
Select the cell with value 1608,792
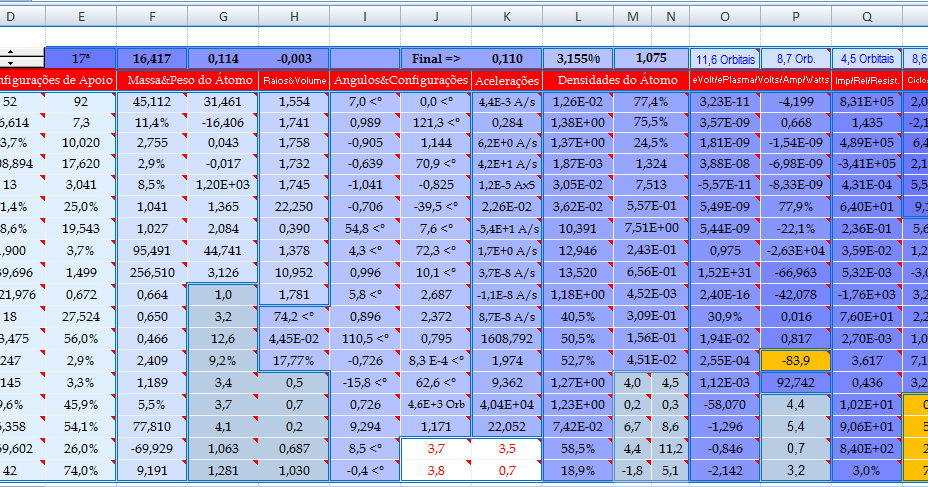507,338
